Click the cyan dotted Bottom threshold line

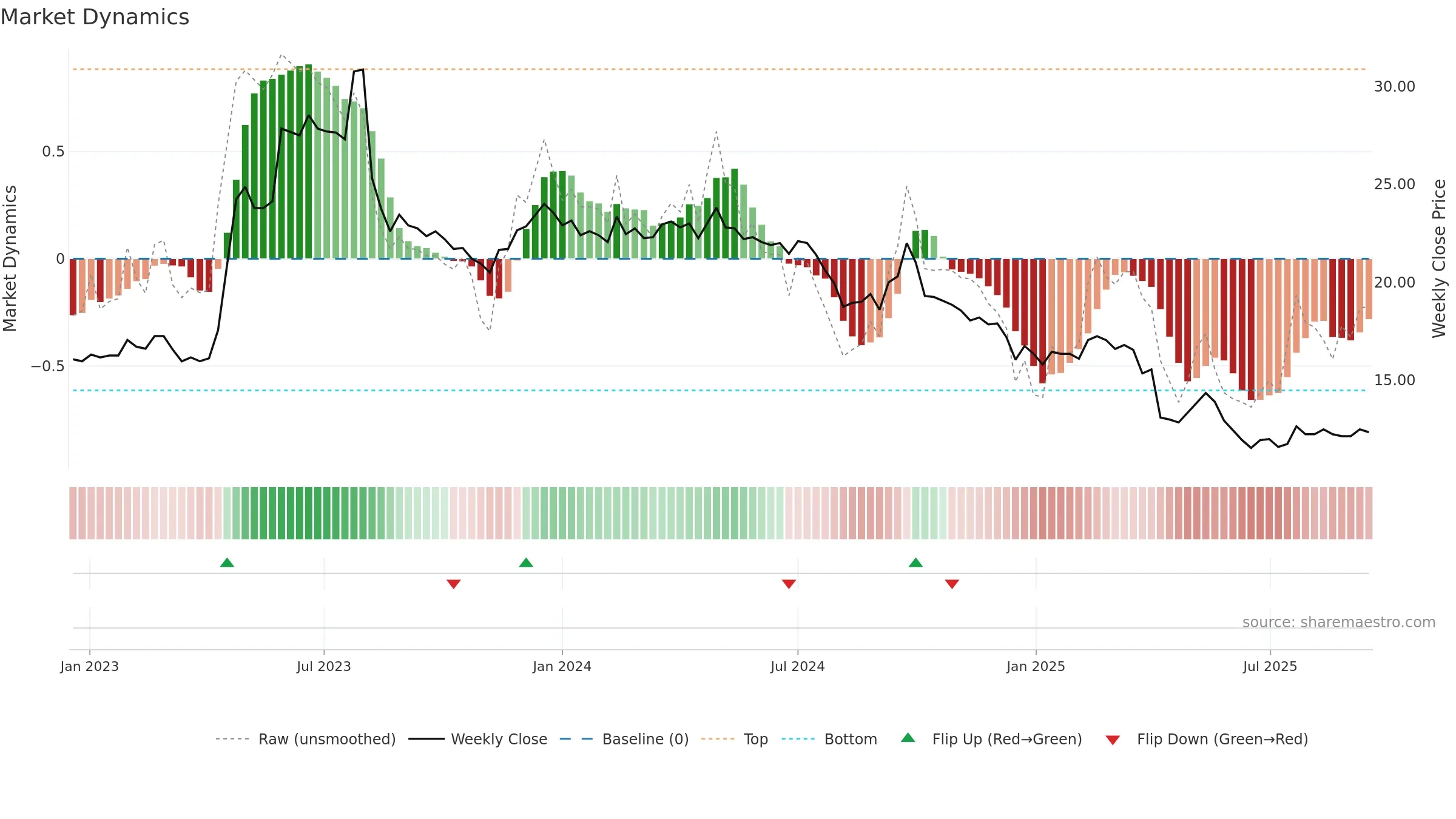pyautogui.click(x=720, y=390)
